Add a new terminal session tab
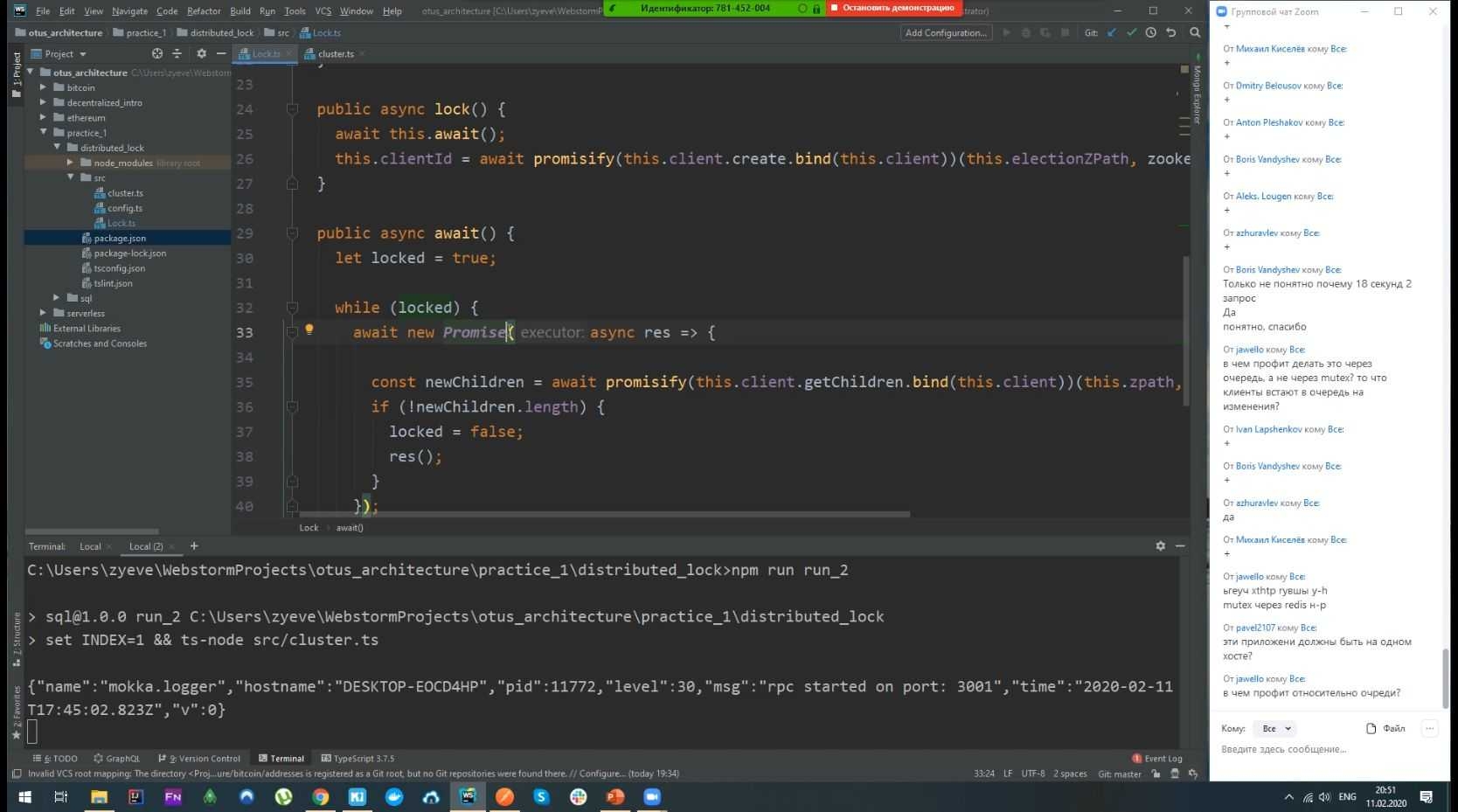Screen dimensions: 1458x812 coord(194,546)
